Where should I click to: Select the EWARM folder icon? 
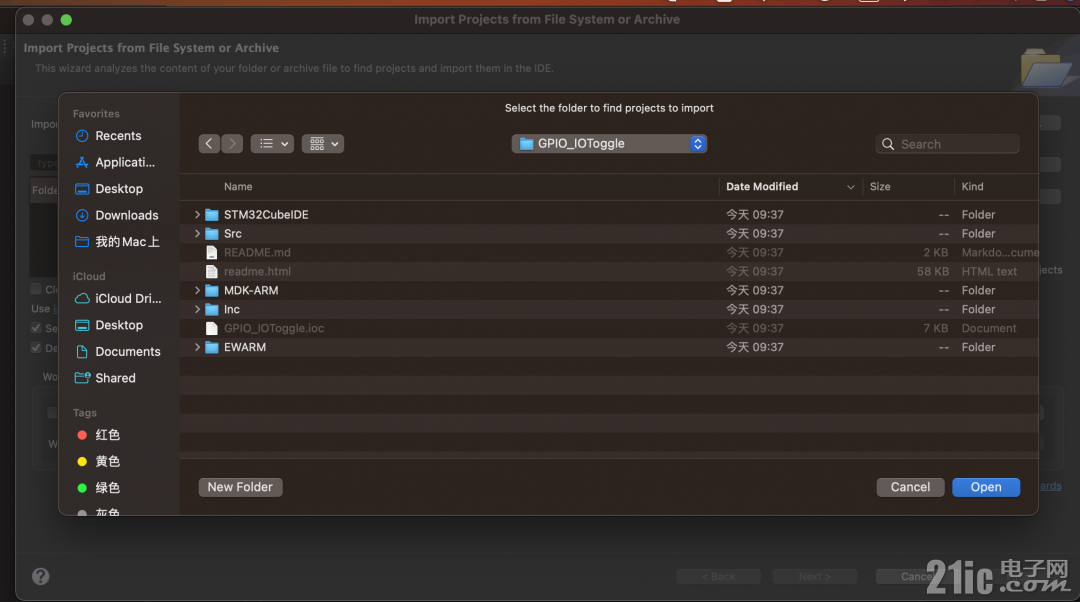tap(212, 347)
